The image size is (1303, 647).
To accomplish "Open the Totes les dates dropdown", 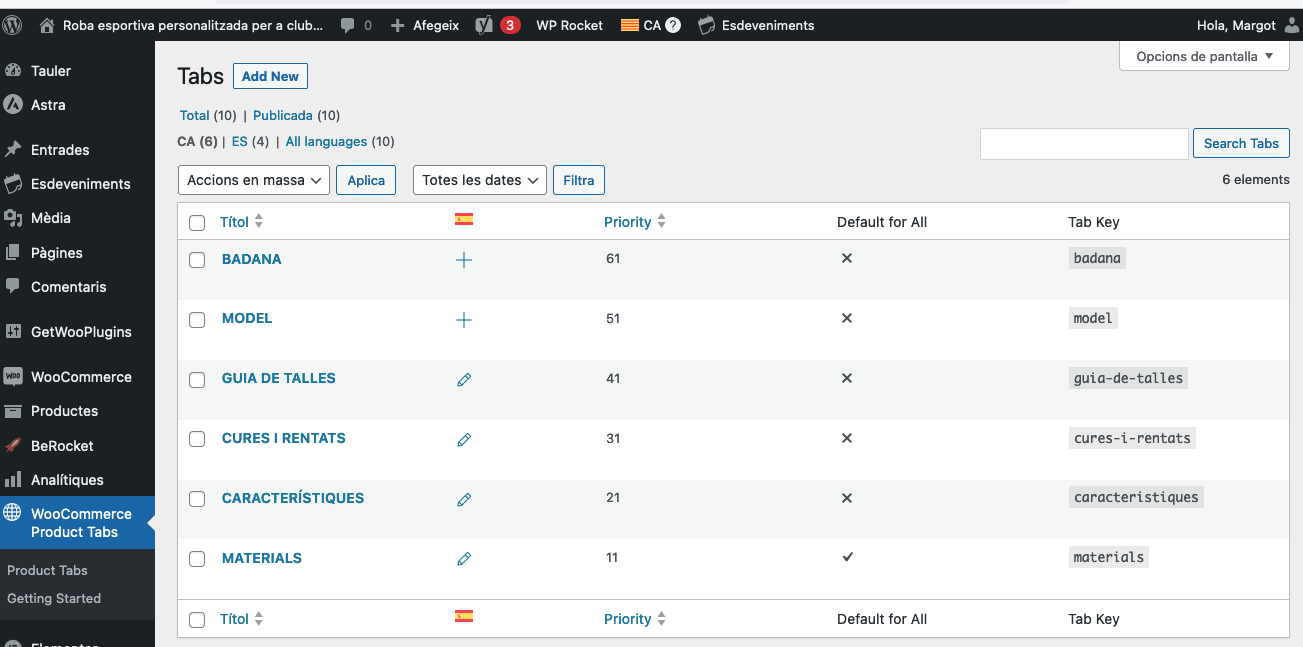I will point(480,180).
